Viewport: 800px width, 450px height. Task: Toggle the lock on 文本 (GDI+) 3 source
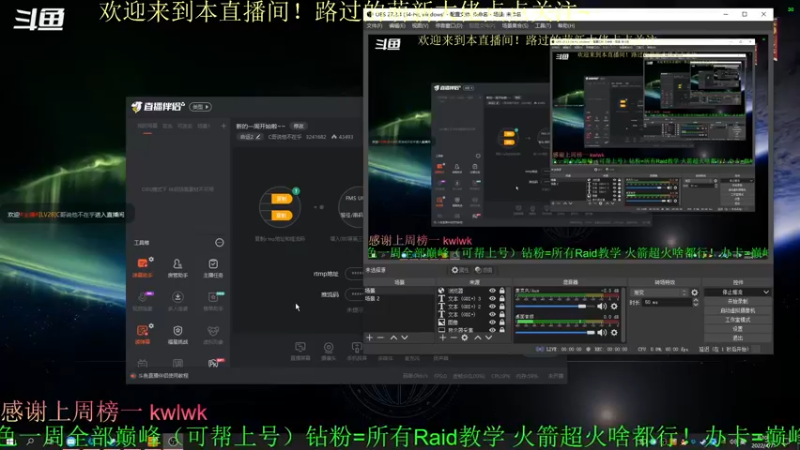[x=502, y=298]
